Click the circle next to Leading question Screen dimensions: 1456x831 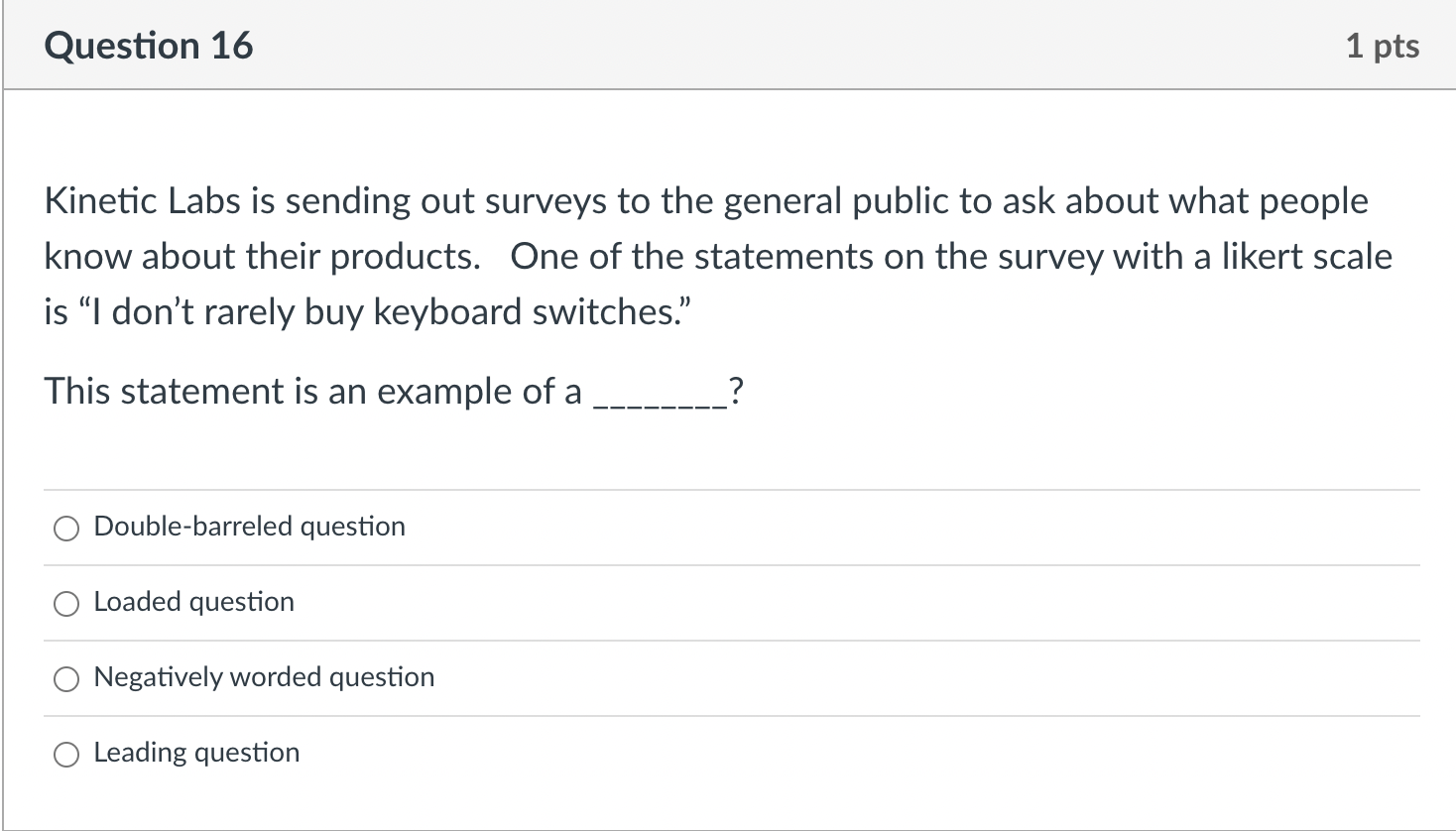coord(65,754)
